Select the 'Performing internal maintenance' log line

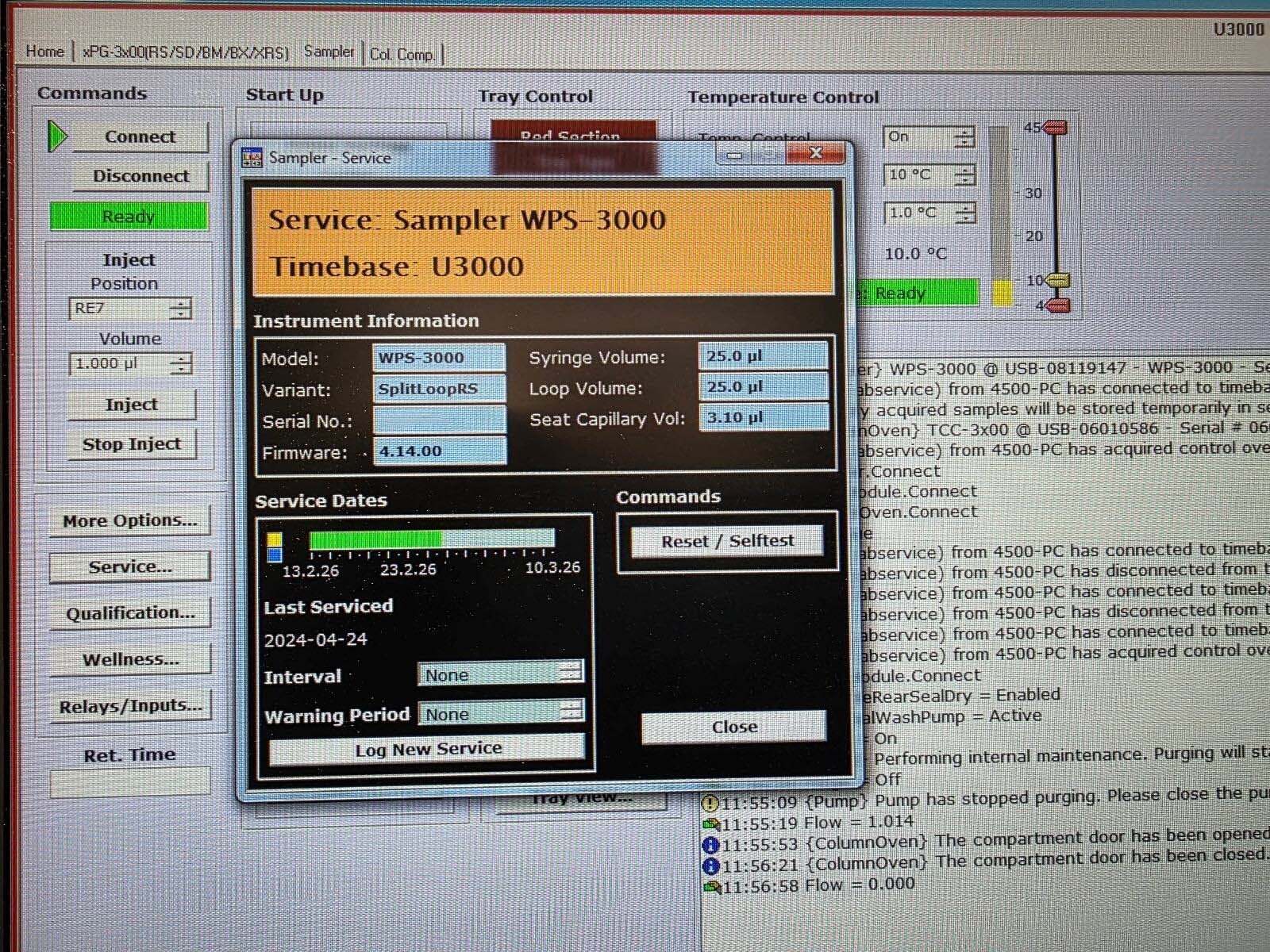click(x=1071, y=755)
